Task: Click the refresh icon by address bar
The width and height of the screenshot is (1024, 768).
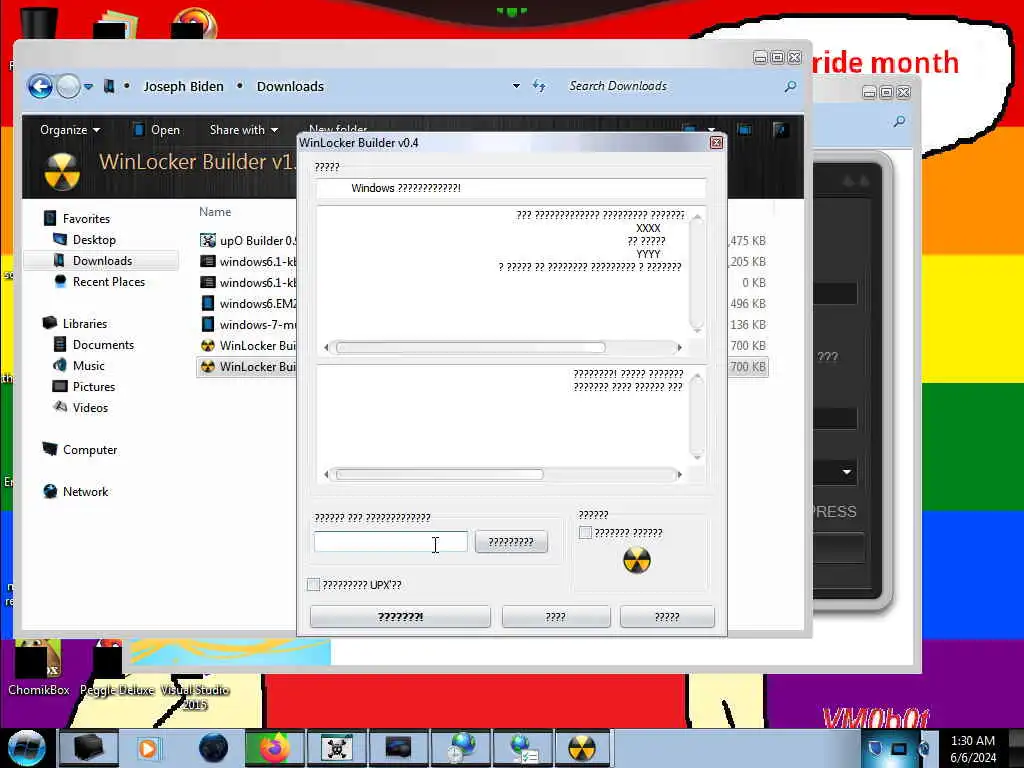Action: (x=539, y=86)
